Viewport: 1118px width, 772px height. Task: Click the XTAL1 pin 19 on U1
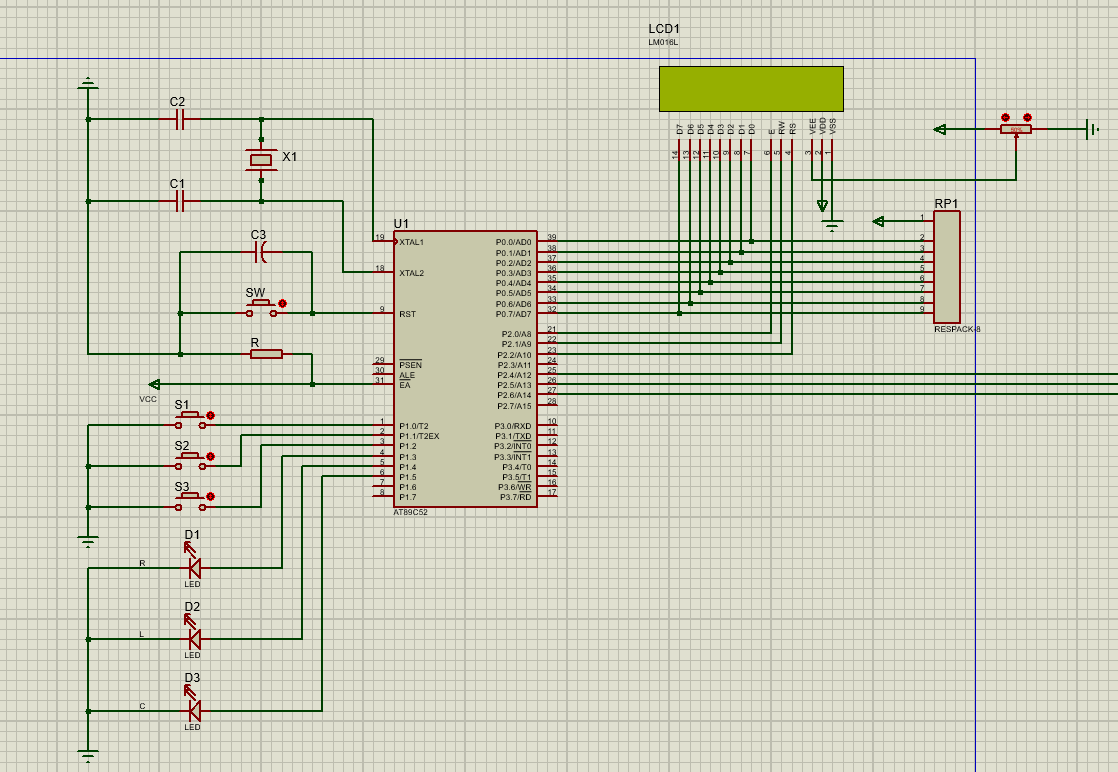[381, 241]
